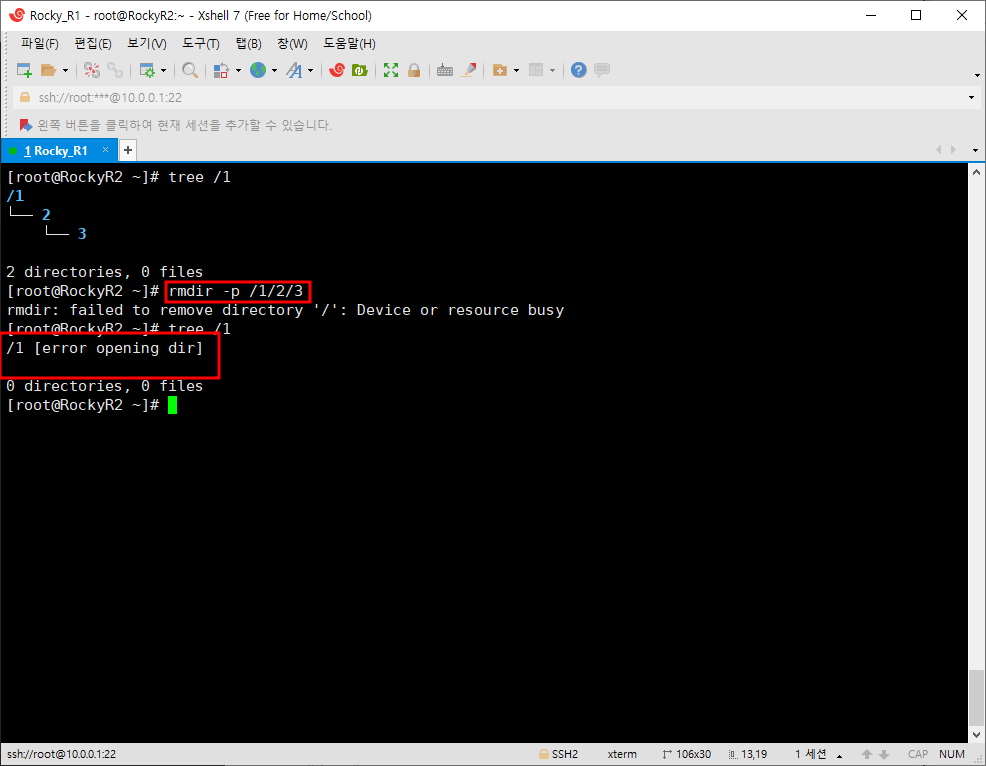Click the Find magnifier icon
The width and height of the screenshot is (986, 766).
pyautogui.click(x=190, y=70)
